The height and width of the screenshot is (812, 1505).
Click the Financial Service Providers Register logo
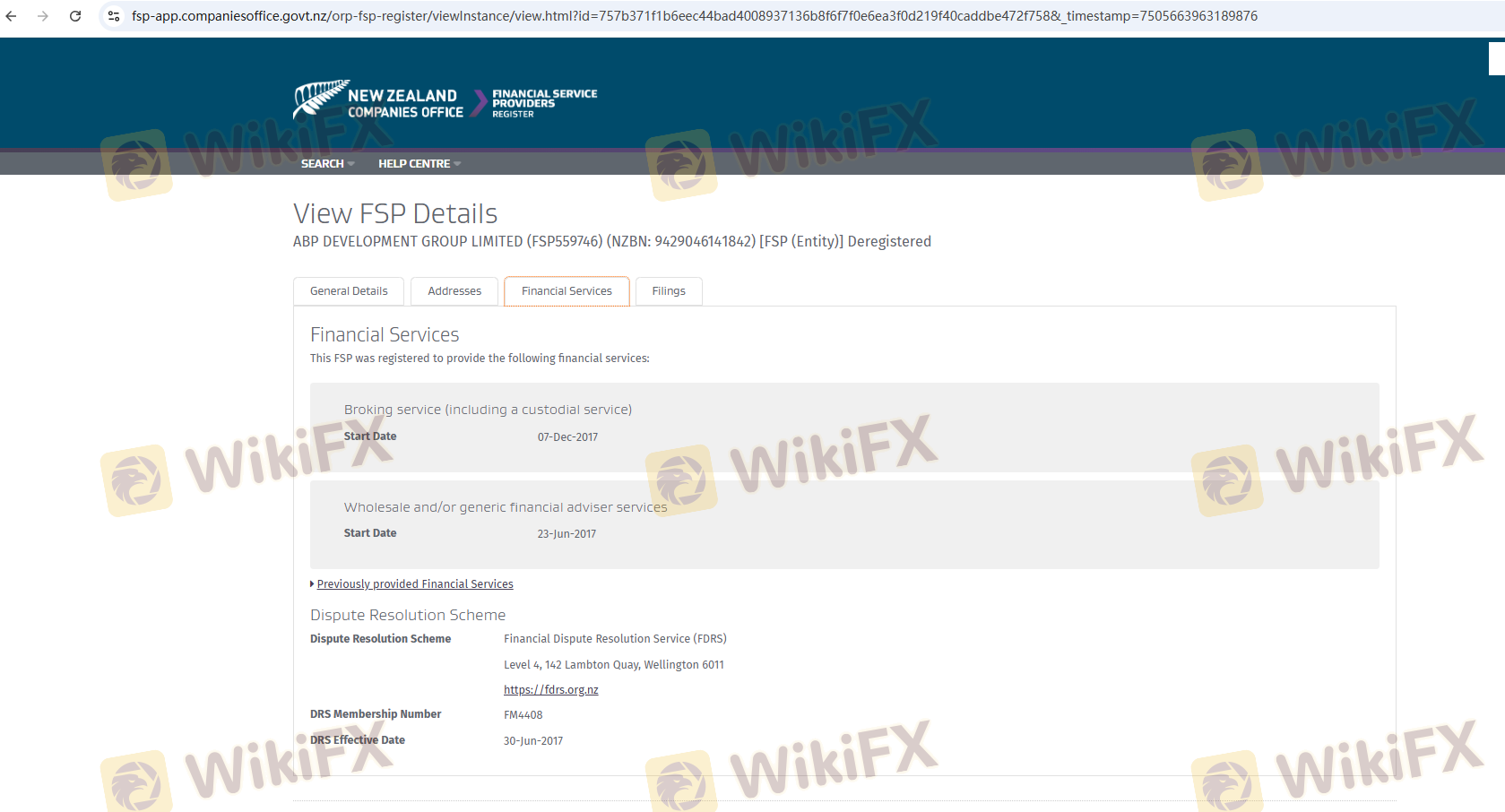click(543, 102)
